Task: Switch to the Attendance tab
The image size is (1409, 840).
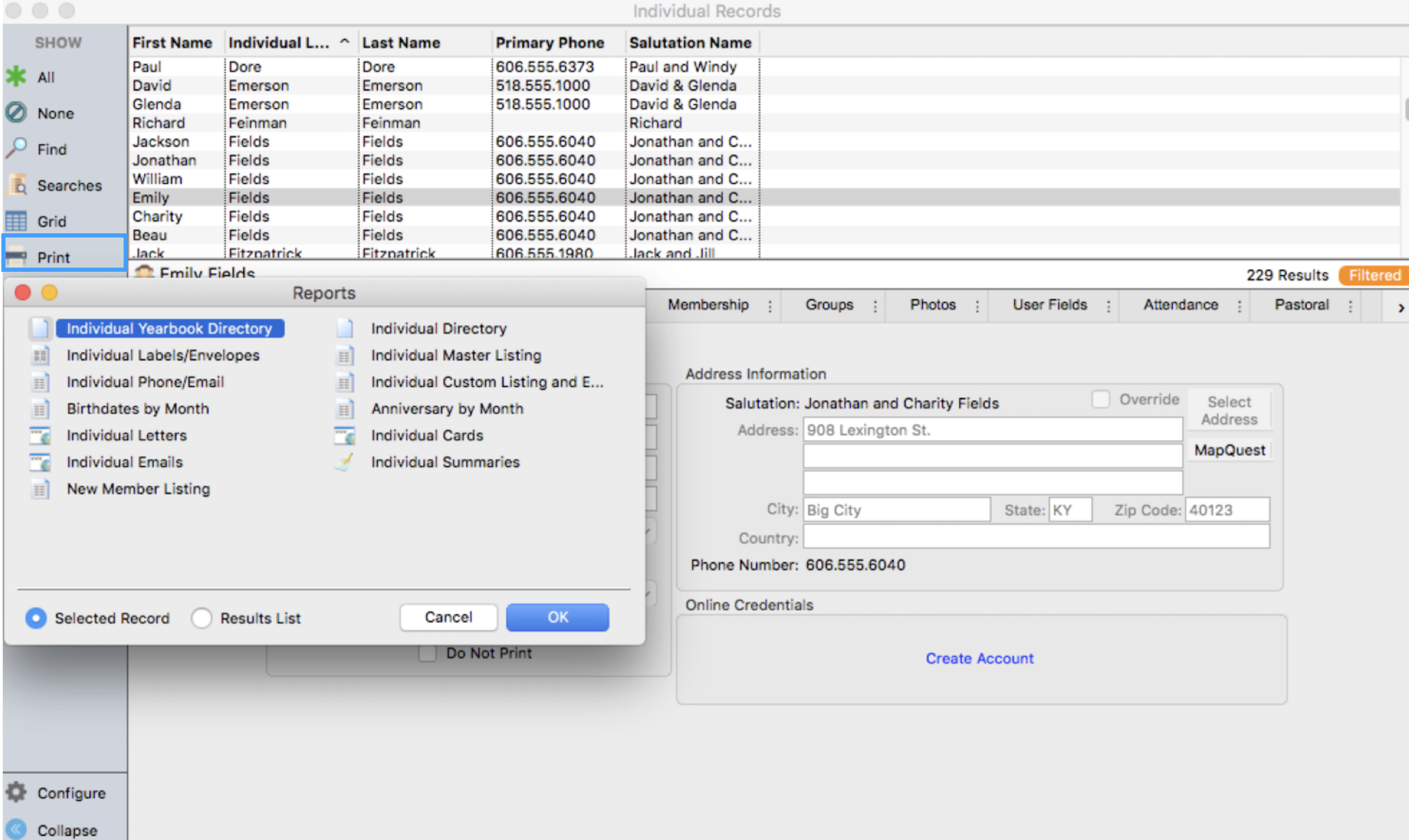Action: pos(1180,305)
